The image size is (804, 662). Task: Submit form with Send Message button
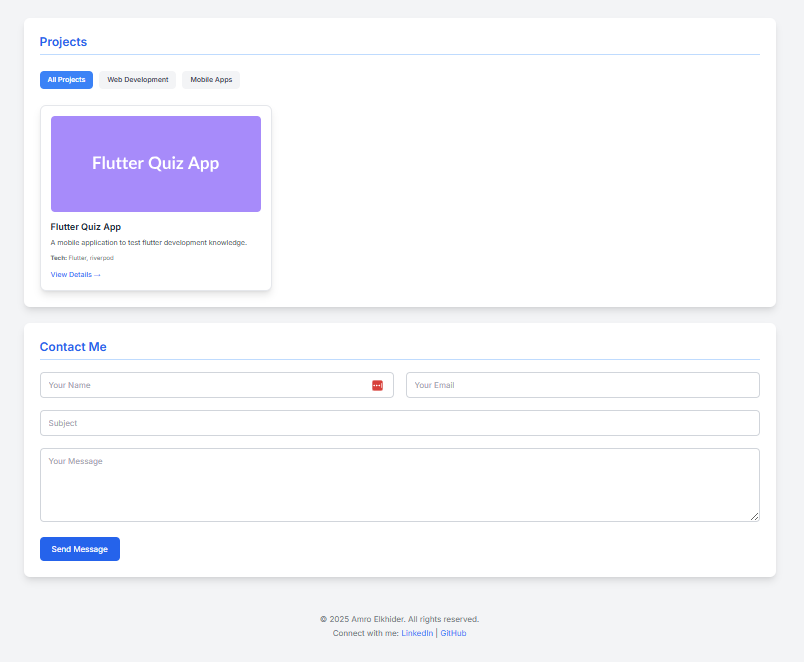click(80, 549)
